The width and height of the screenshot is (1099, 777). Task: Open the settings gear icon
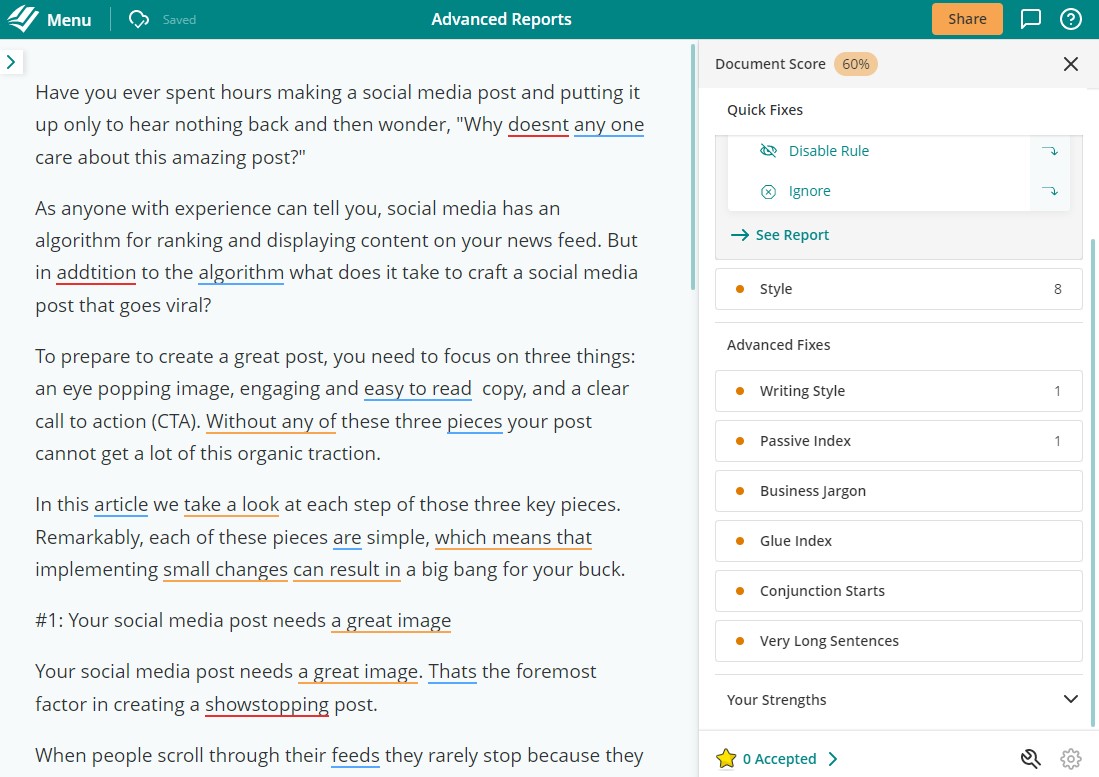click(1070, 759)
